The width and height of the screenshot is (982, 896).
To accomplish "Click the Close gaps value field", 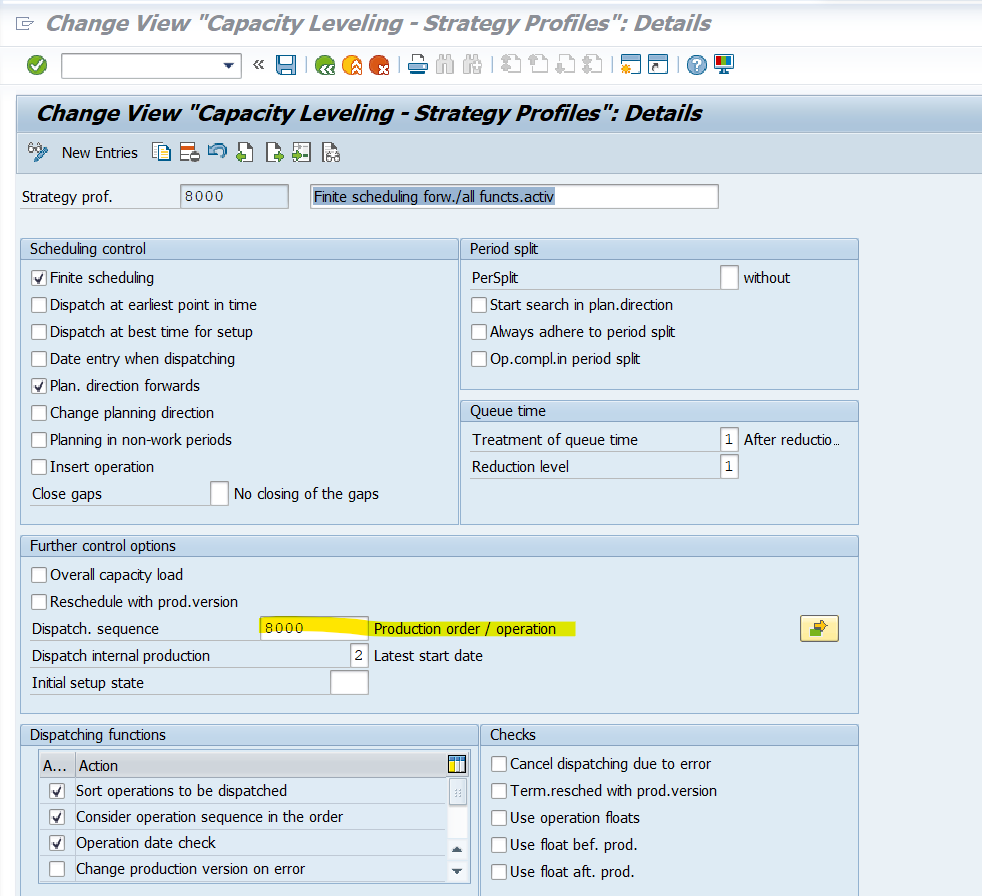I will click(219, 493).
